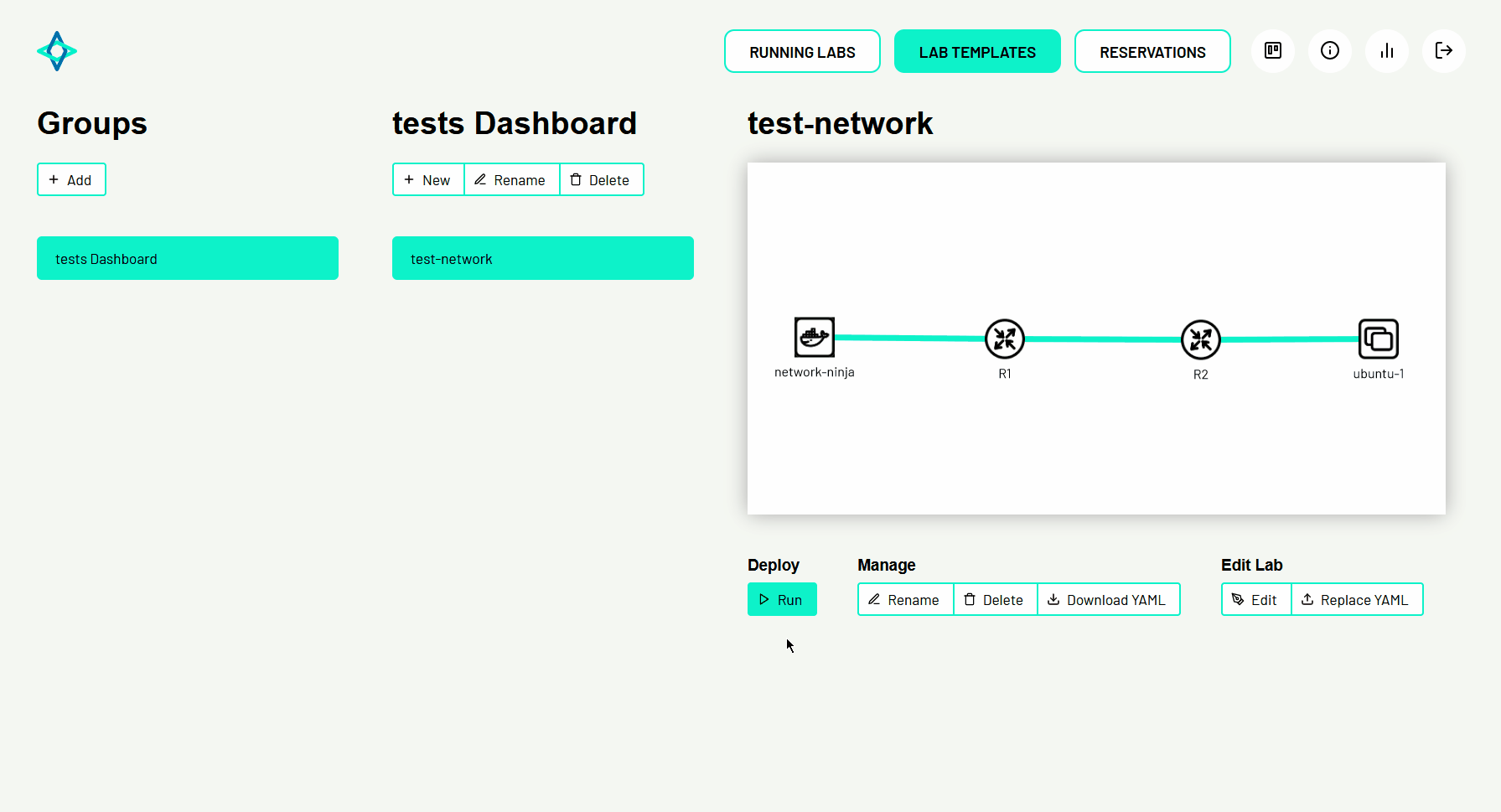Open the statistics bar chart icon
This screenshot has height=812, width=1501.
pos(1386,51)
